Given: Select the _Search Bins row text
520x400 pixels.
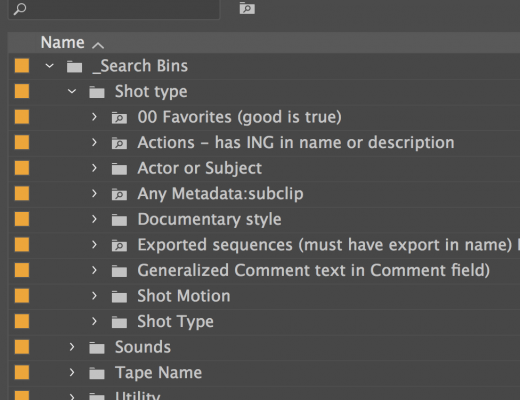Looking at the screenshot, I should 140,66.
